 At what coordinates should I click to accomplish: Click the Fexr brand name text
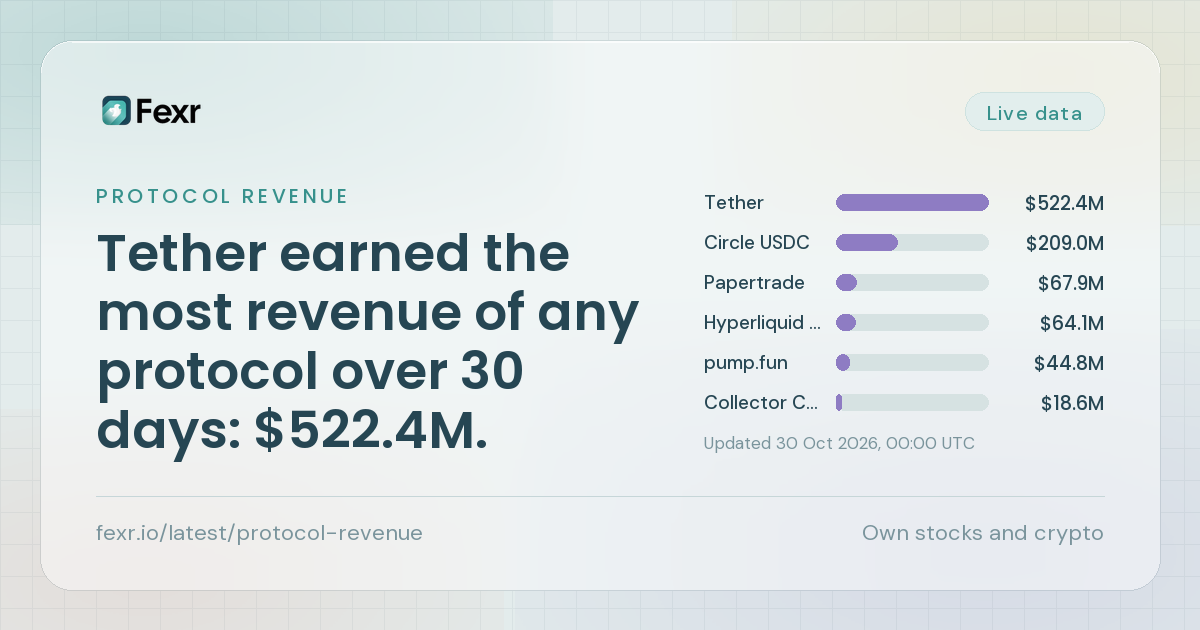pyautogui.click(x=168, y=111)
